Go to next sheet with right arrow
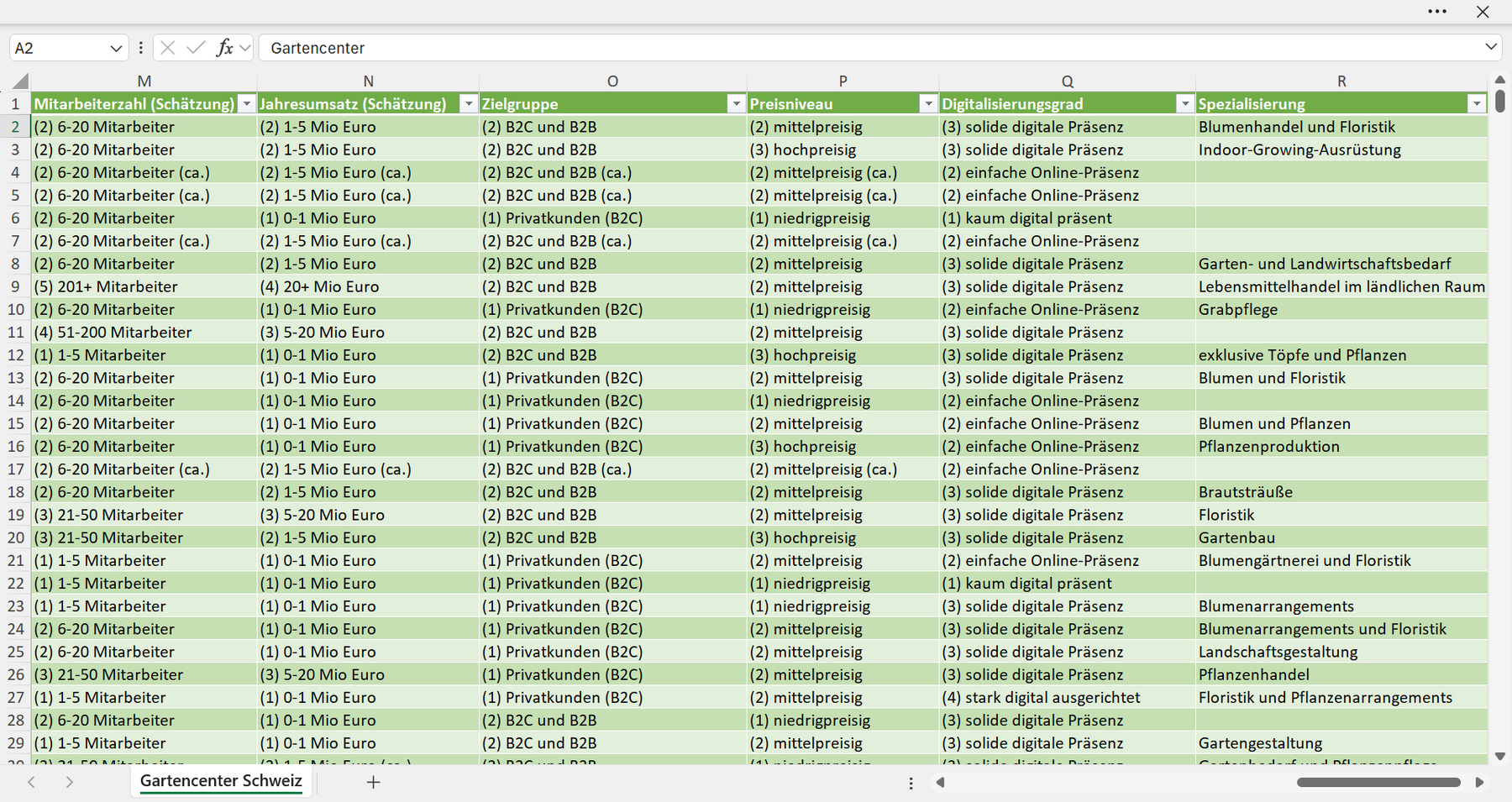This screenshot has width=1512, height=802. click(70, 782)
